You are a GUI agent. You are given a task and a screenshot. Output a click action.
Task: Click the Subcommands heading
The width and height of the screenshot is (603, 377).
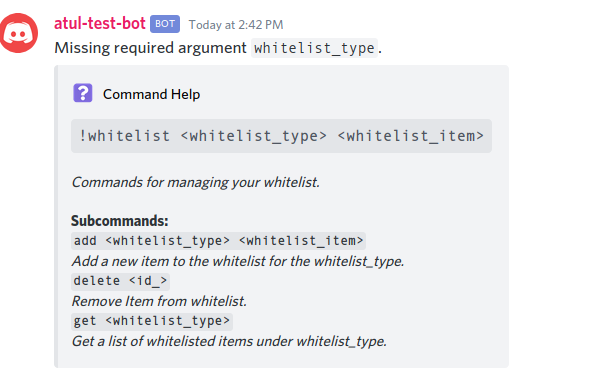coord(120,221)
